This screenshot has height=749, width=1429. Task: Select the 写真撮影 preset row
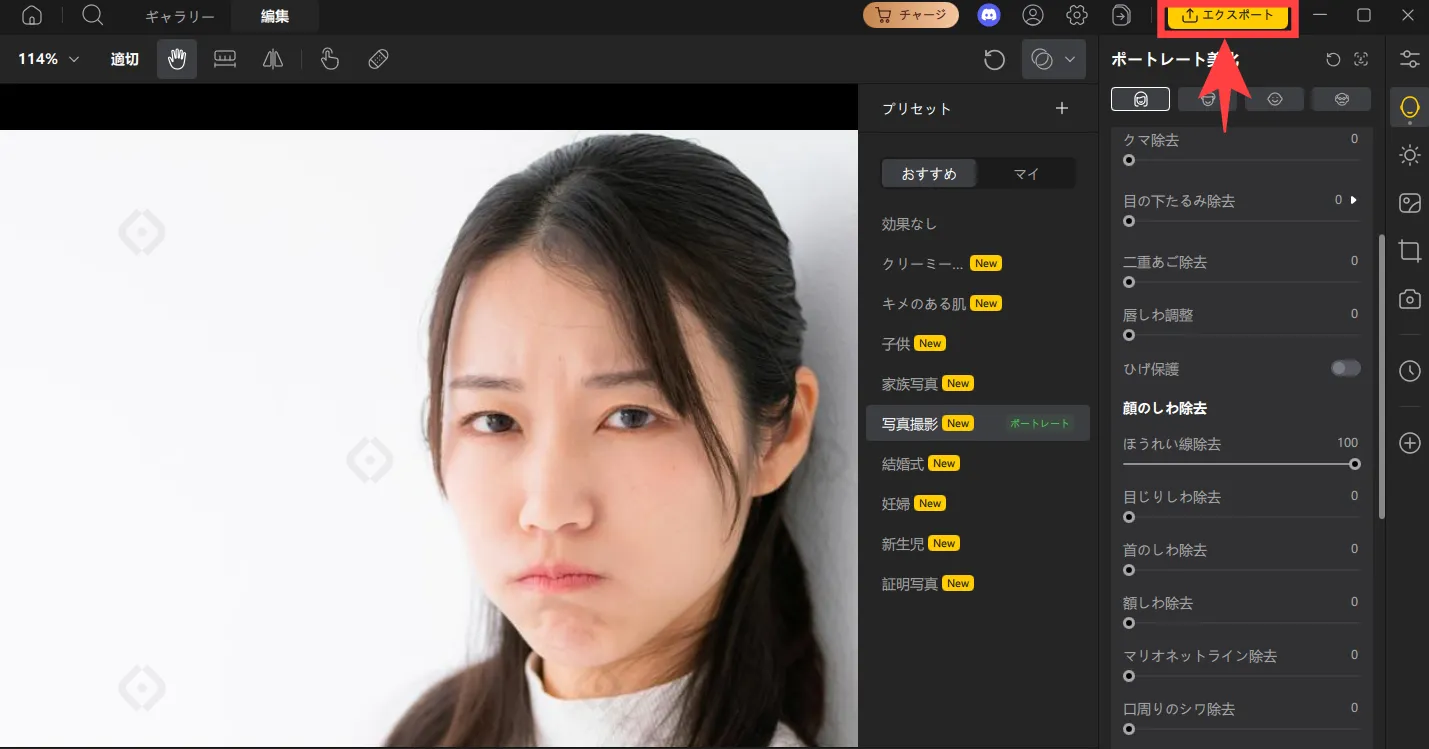[978, 424]
